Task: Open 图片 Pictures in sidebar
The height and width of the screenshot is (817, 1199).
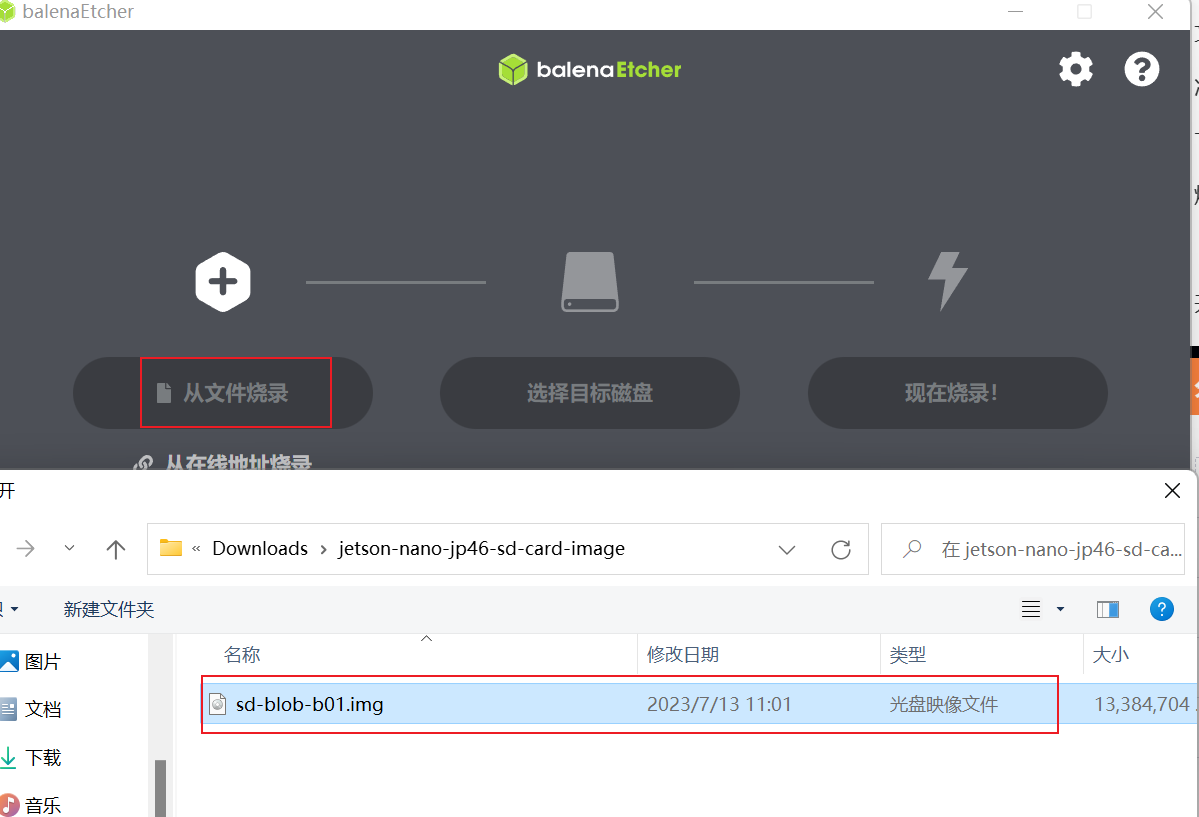Action: pos(42,662)
